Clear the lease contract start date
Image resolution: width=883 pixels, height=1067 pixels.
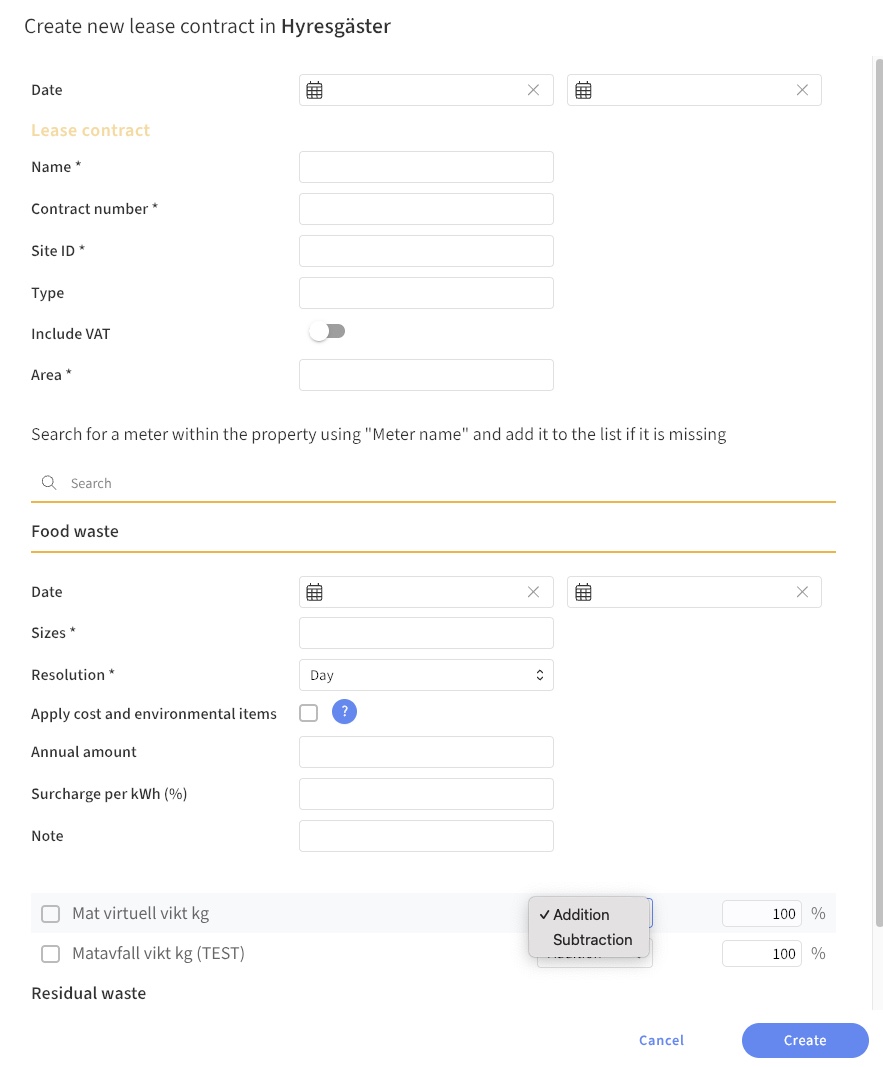(x=533, y=90)
